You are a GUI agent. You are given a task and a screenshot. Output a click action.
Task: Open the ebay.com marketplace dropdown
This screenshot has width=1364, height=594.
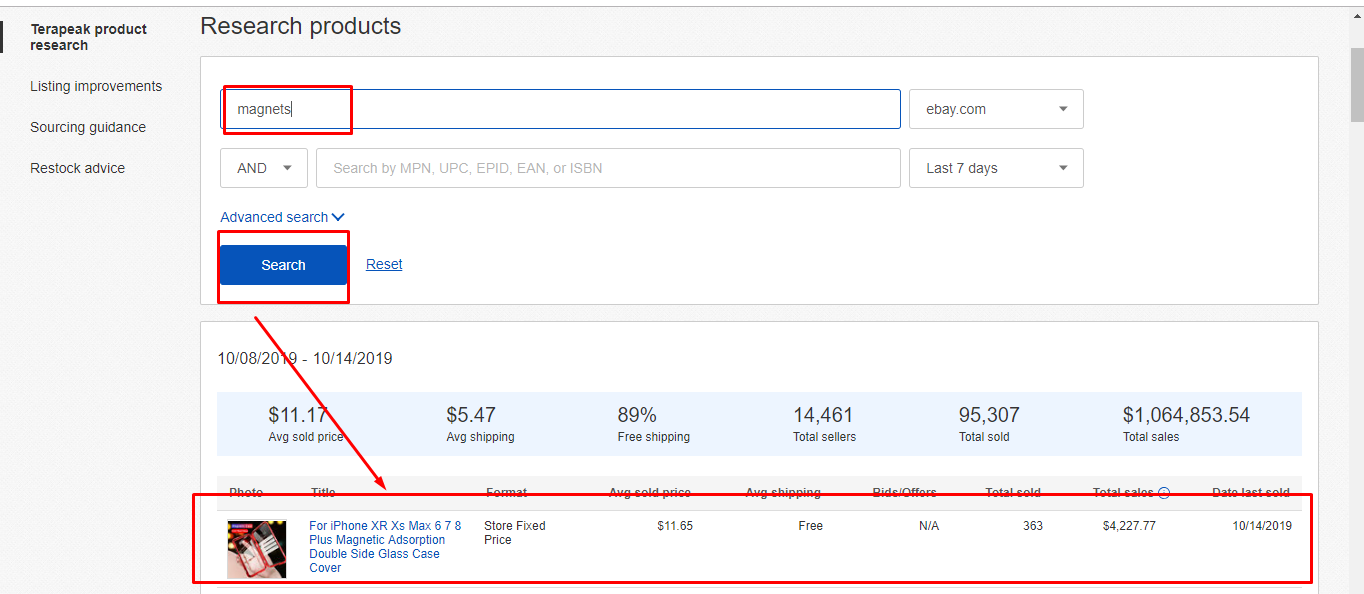995,109
